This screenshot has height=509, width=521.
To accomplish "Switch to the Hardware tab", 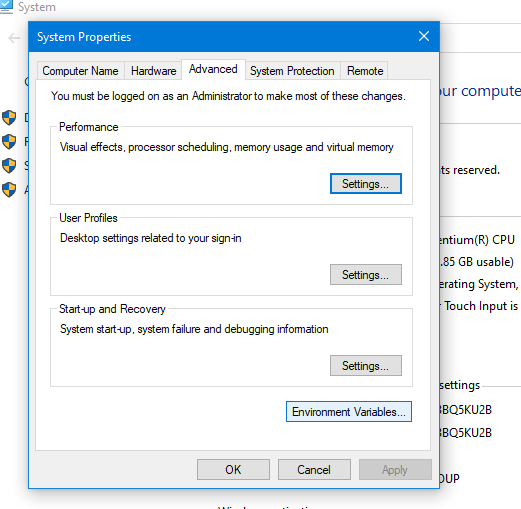I will (x=153, y=71).
